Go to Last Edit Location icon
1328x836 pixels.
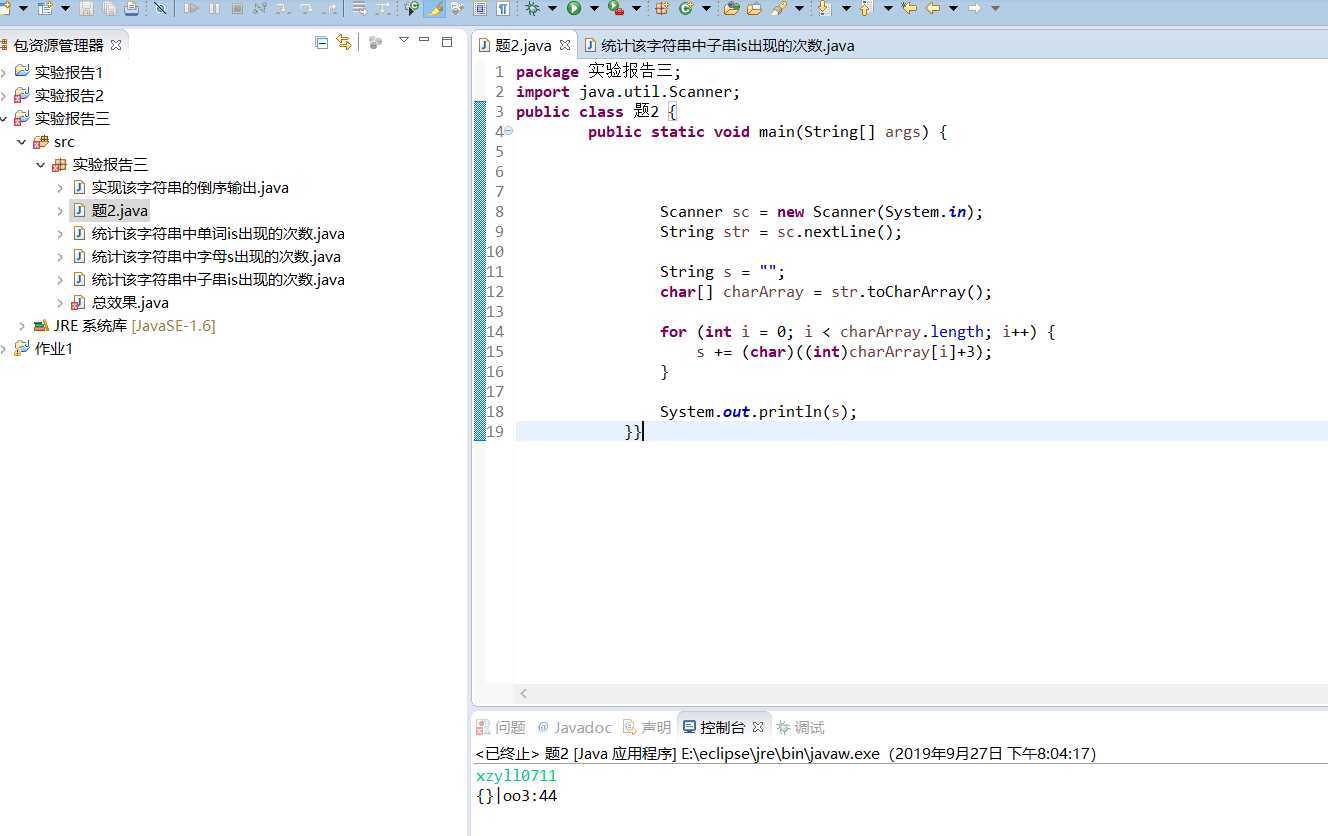point(909,8)
